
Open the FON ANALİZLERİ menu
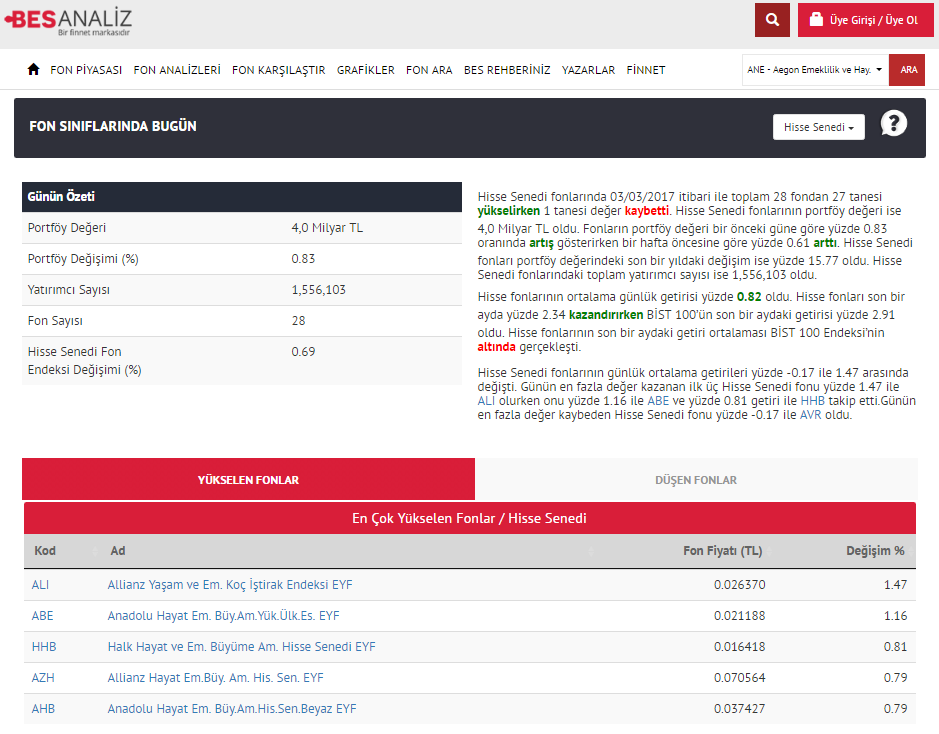tap(177, 70)
